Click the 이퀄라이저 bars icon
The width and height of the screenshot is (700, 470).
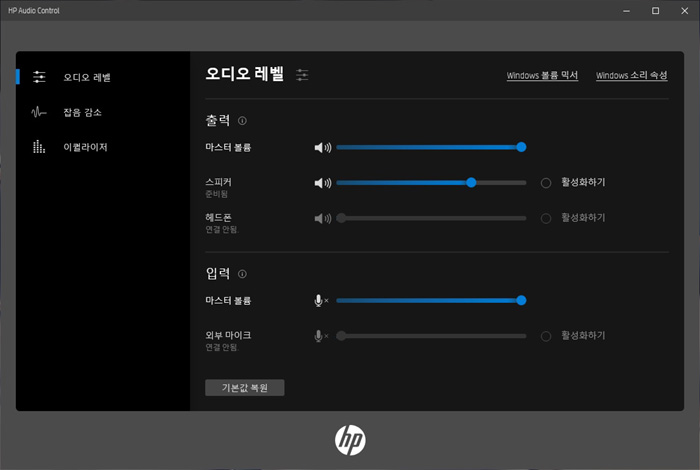click(39, 146)
